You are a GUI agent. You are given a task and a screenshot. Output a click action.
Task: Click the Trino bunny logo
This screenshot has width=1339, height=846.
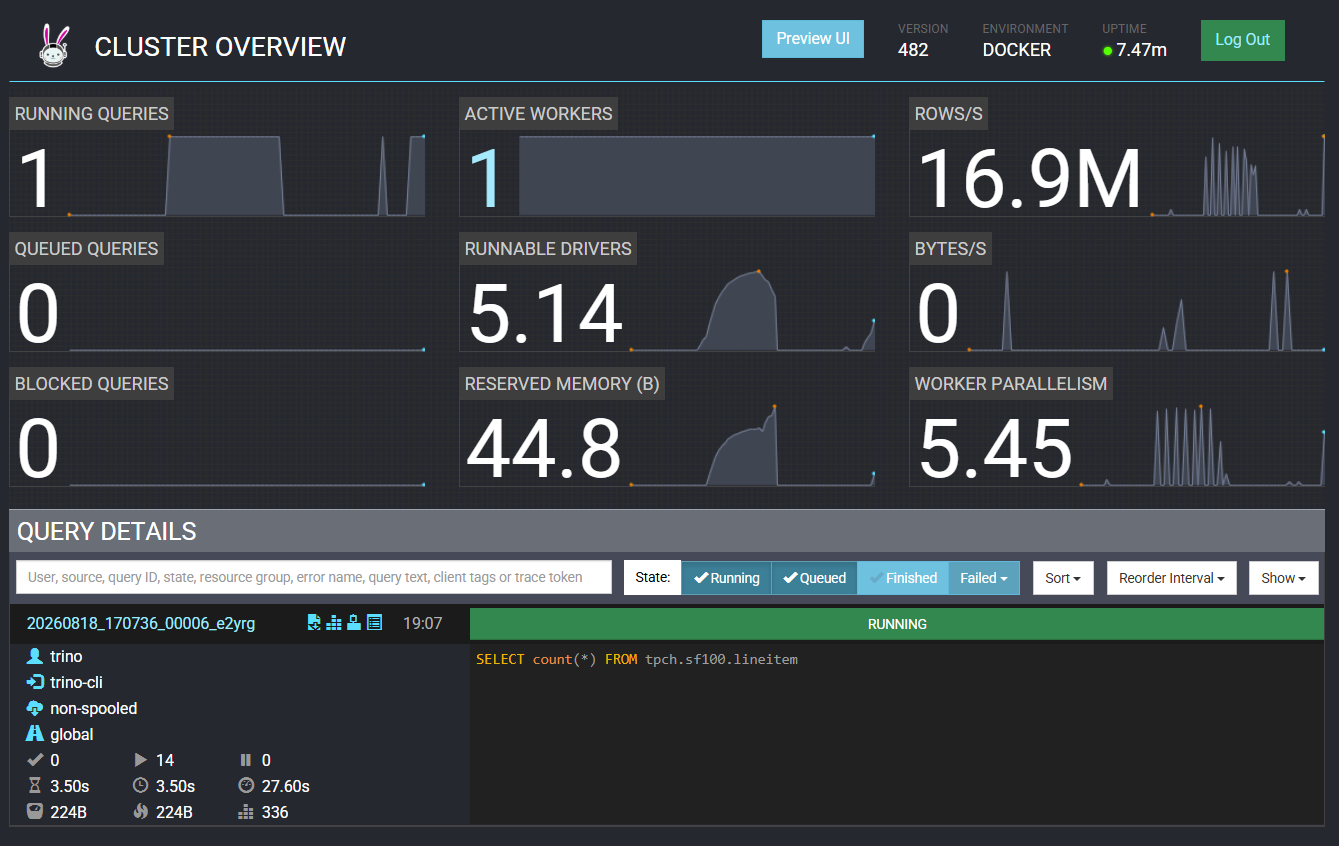coord(54,46)
